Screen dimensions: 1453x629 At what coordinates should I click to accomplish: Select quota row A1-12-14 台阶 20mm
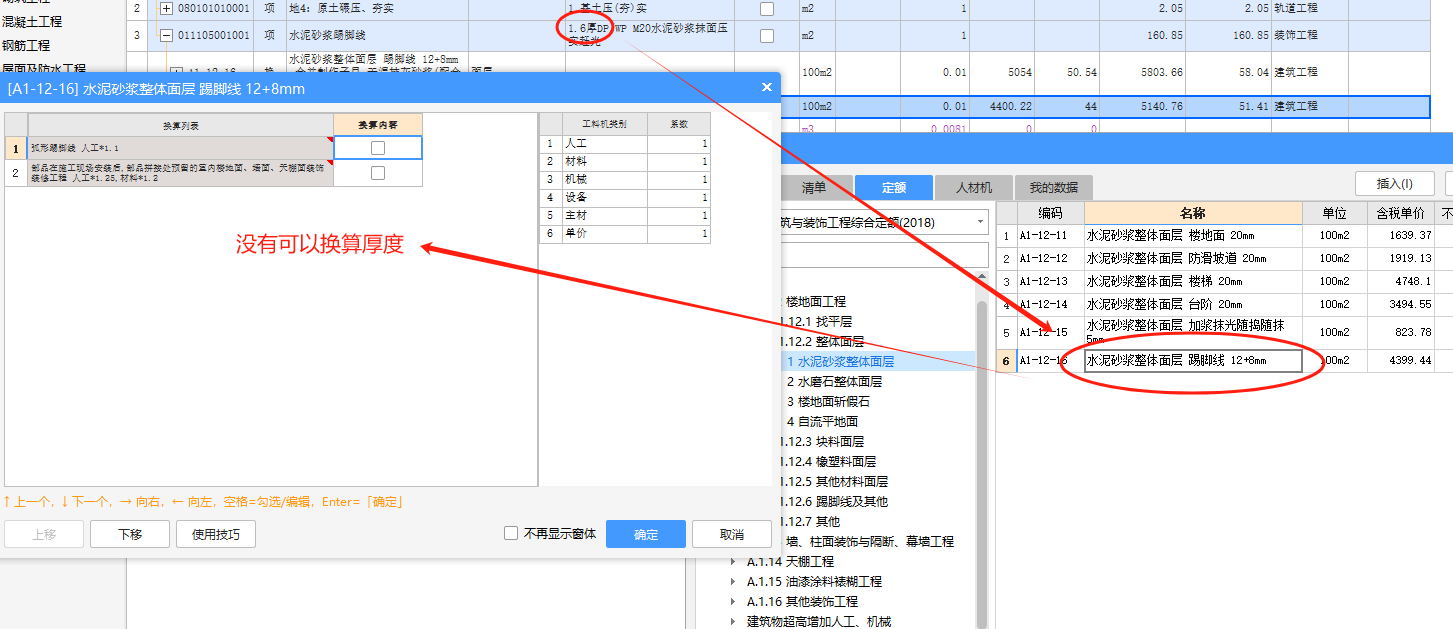(x=1224, y=304)
